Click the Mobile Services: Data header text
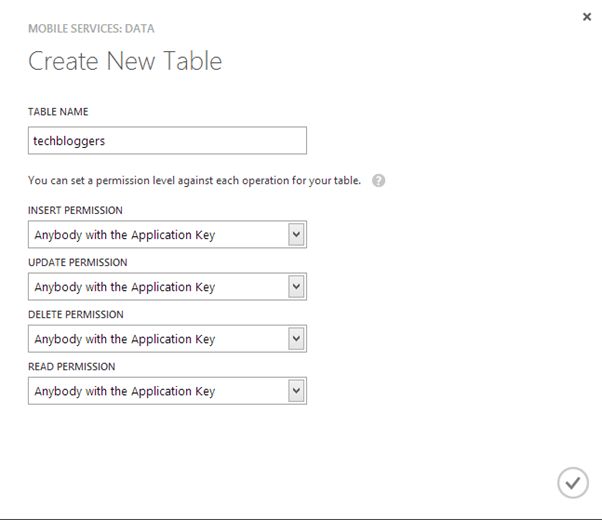The width and height of the screenshot is (602, 520). click(x=91, y=28)
